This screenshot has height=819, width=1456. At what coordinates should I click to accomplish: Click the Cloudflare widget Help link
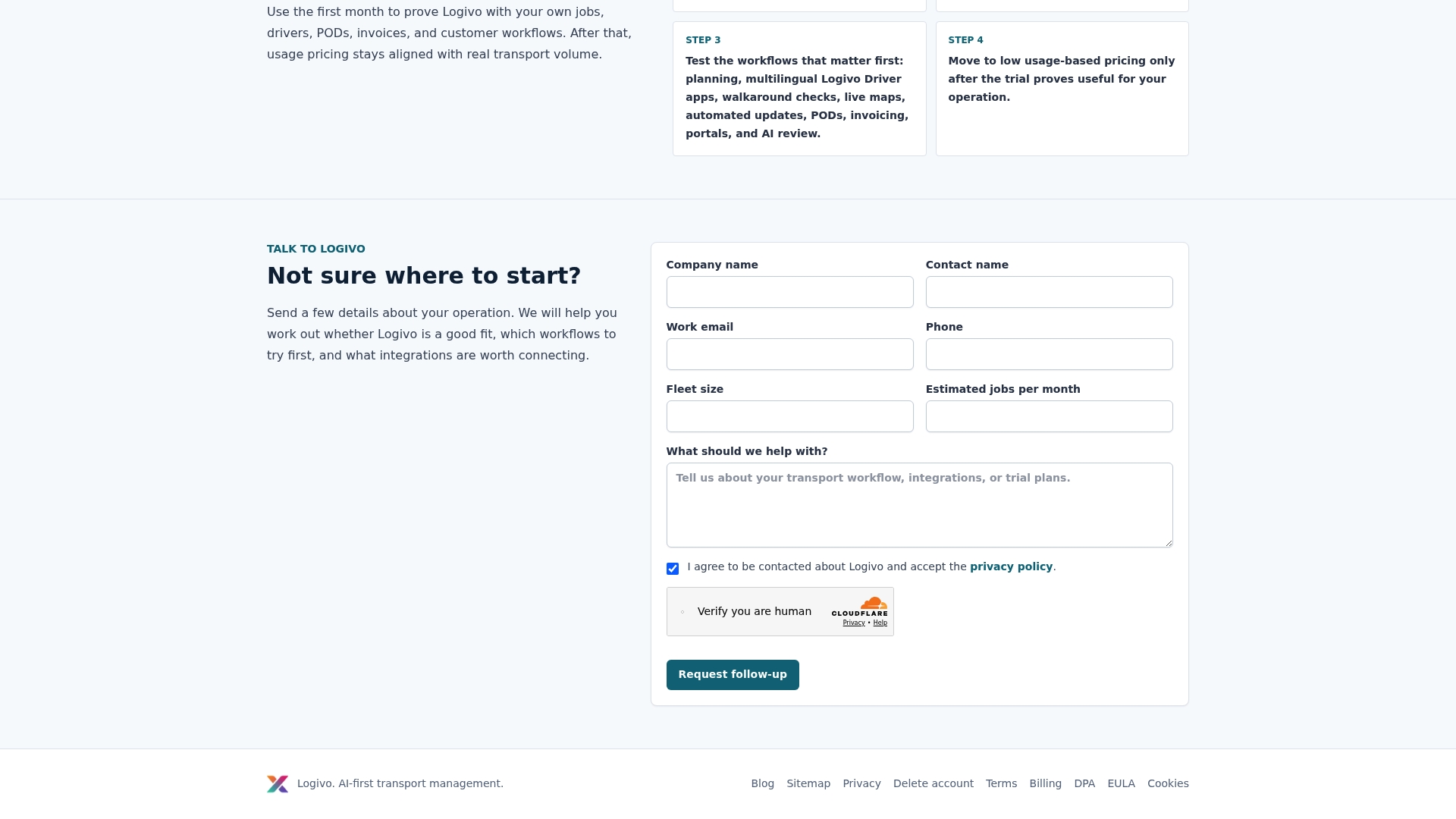tap(880, 623)
